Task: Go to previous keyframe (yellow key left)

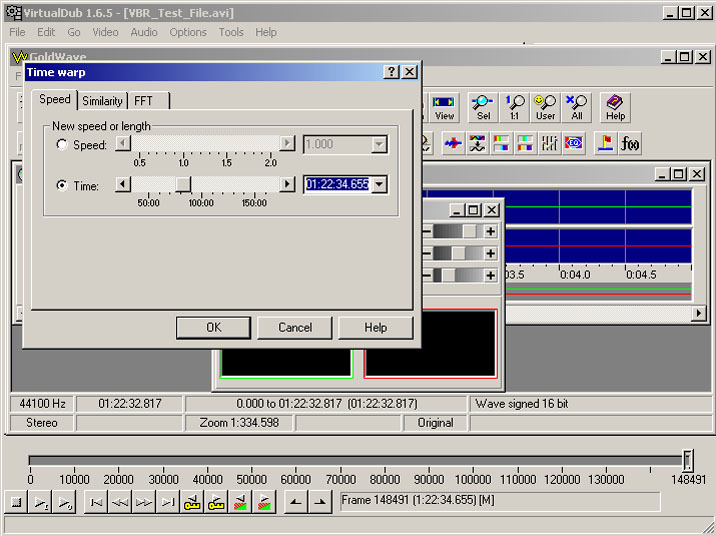Action: (x=192, y=502)
